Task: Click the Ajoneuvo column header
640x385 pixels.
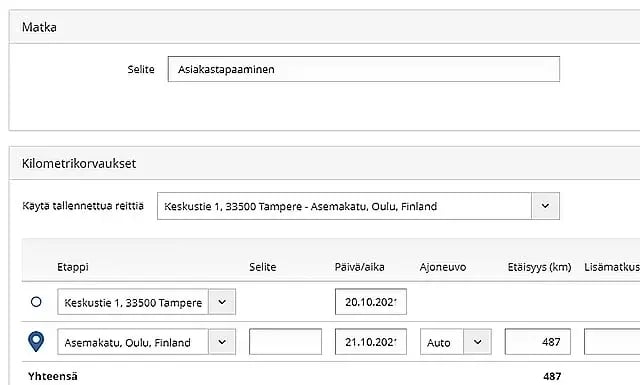Action: [443, 267]
